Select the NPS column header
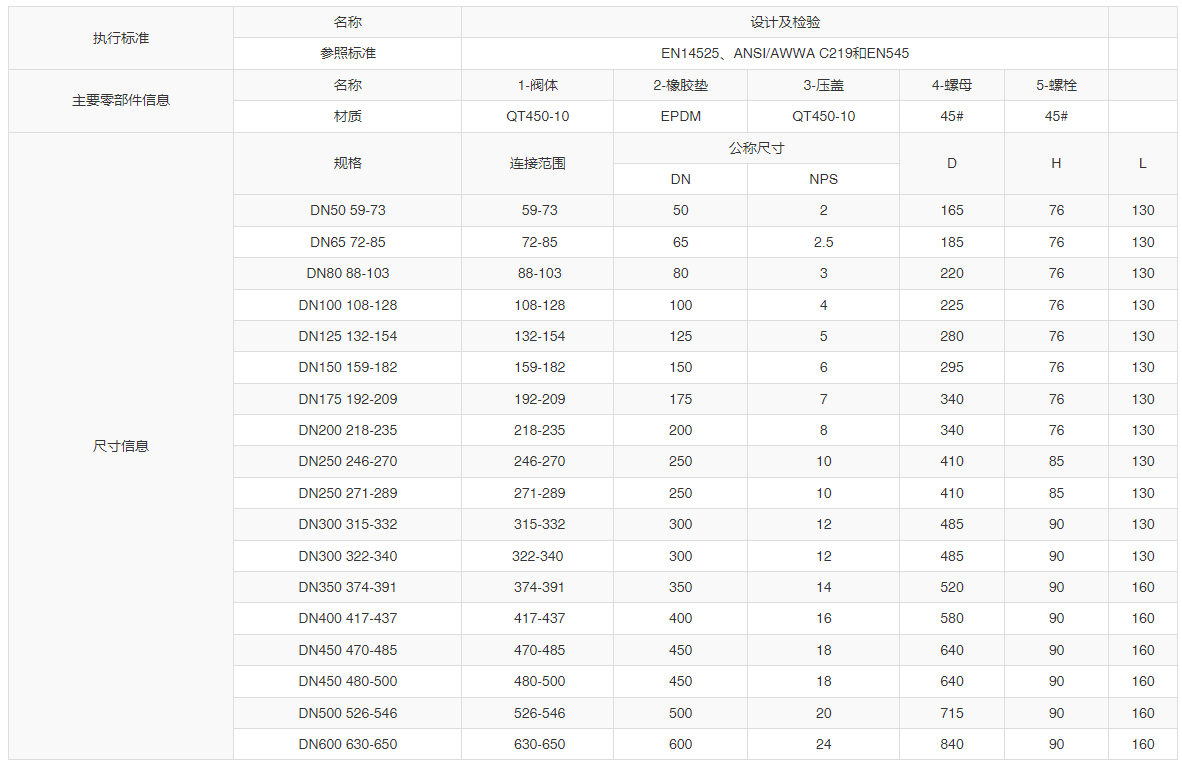The image size is (1182, 766). tap(824, 178)
